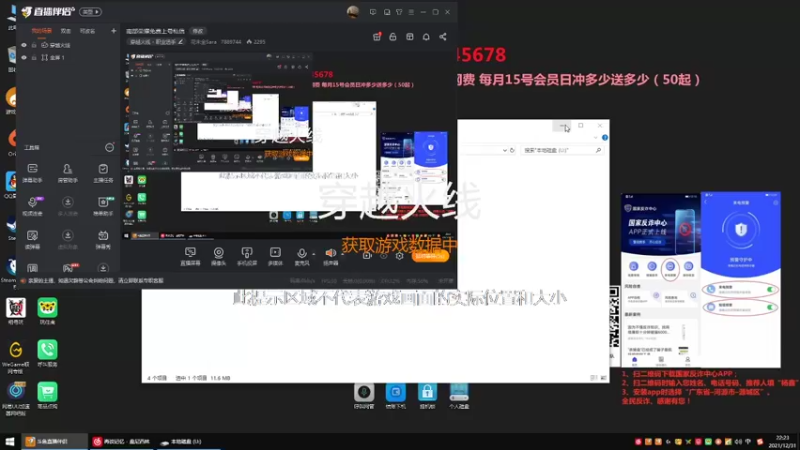
Task: Open the settings gear in the bottom toolbar
Action: pyautogui.click(x=399, y=256)
